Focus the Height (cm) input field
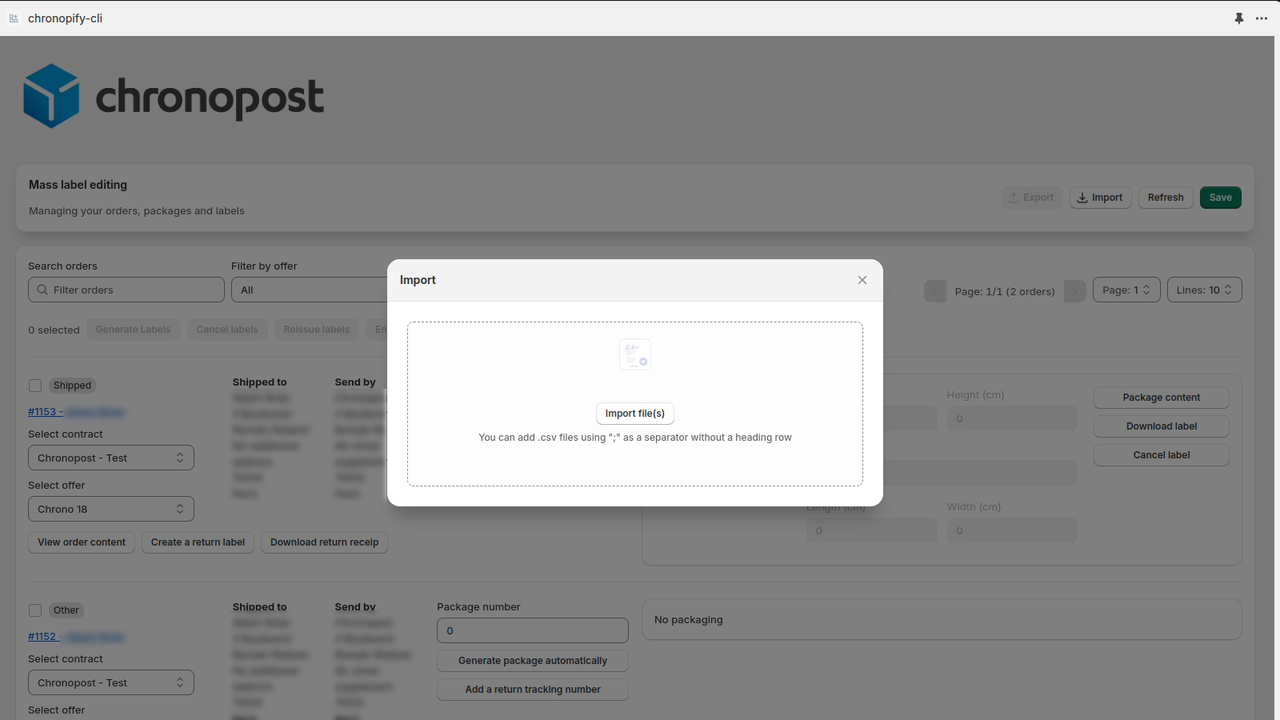1280x720 pixels. [x=1012, y=418]
